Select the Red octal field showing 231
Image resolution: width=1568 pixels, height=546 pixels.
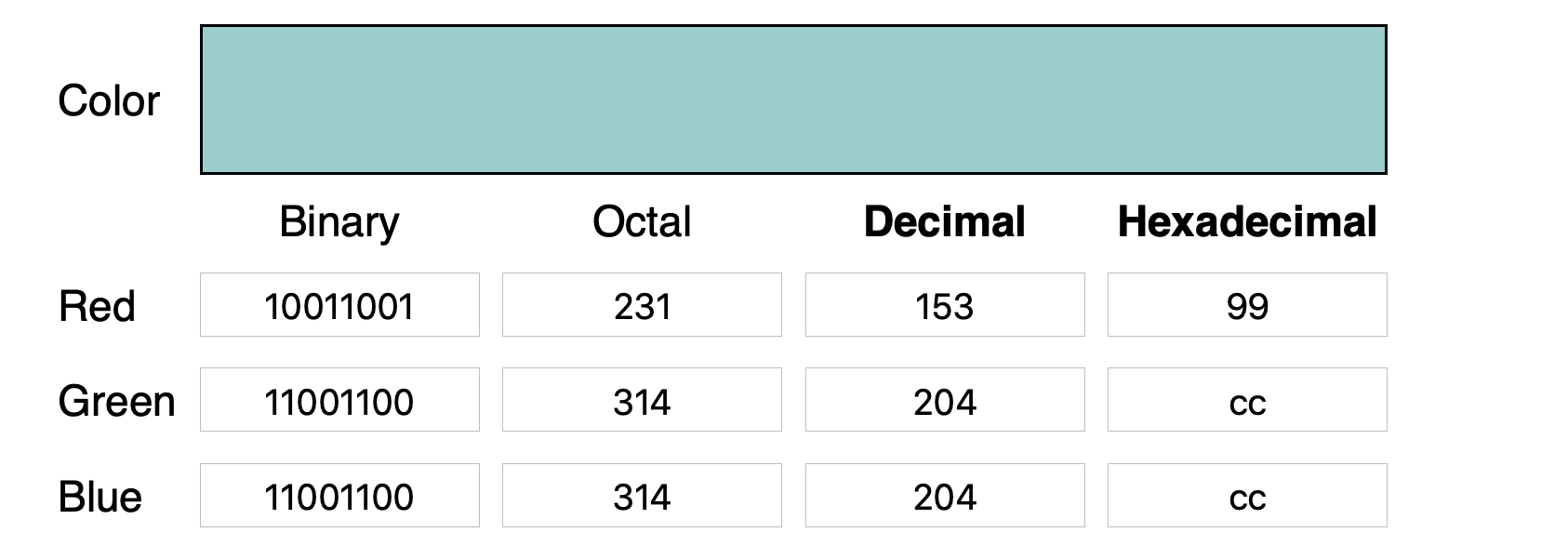click(642, 305)
